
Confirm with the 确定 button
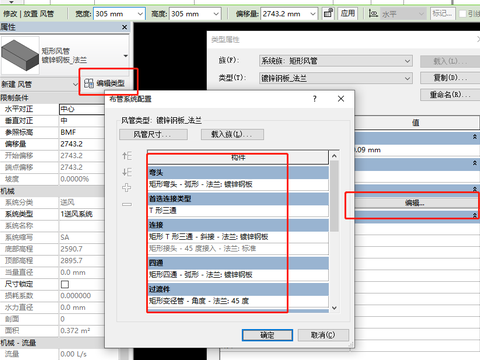point(267,335)
